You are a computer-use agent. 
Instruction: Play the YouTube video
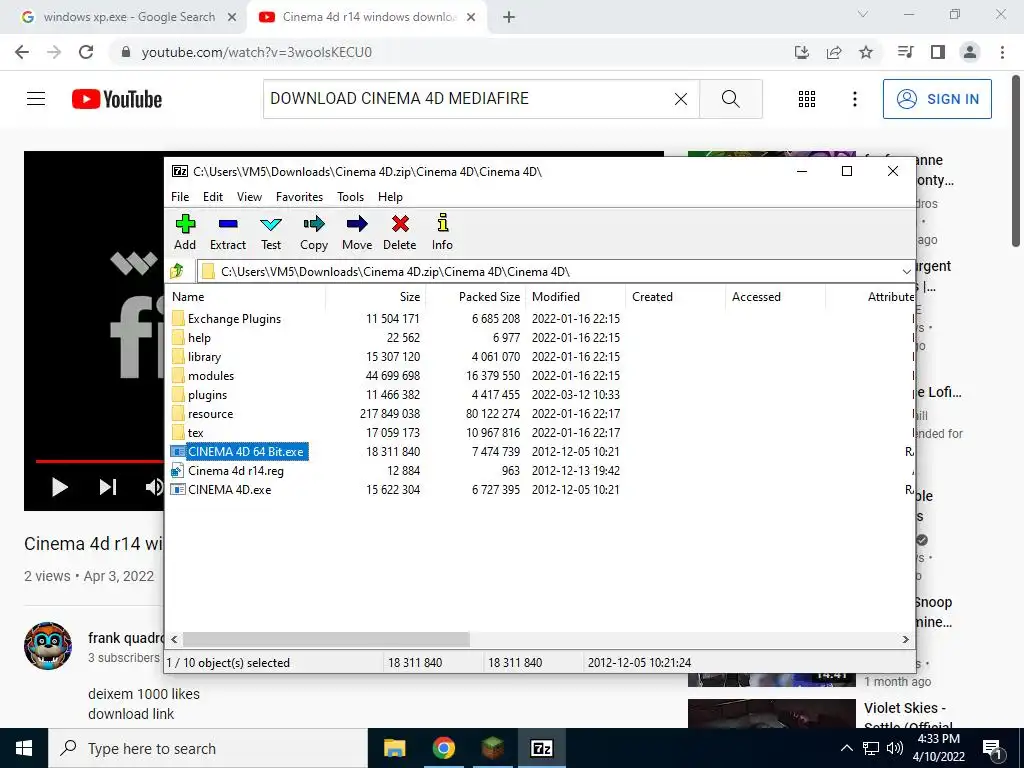tap(59, 487)
